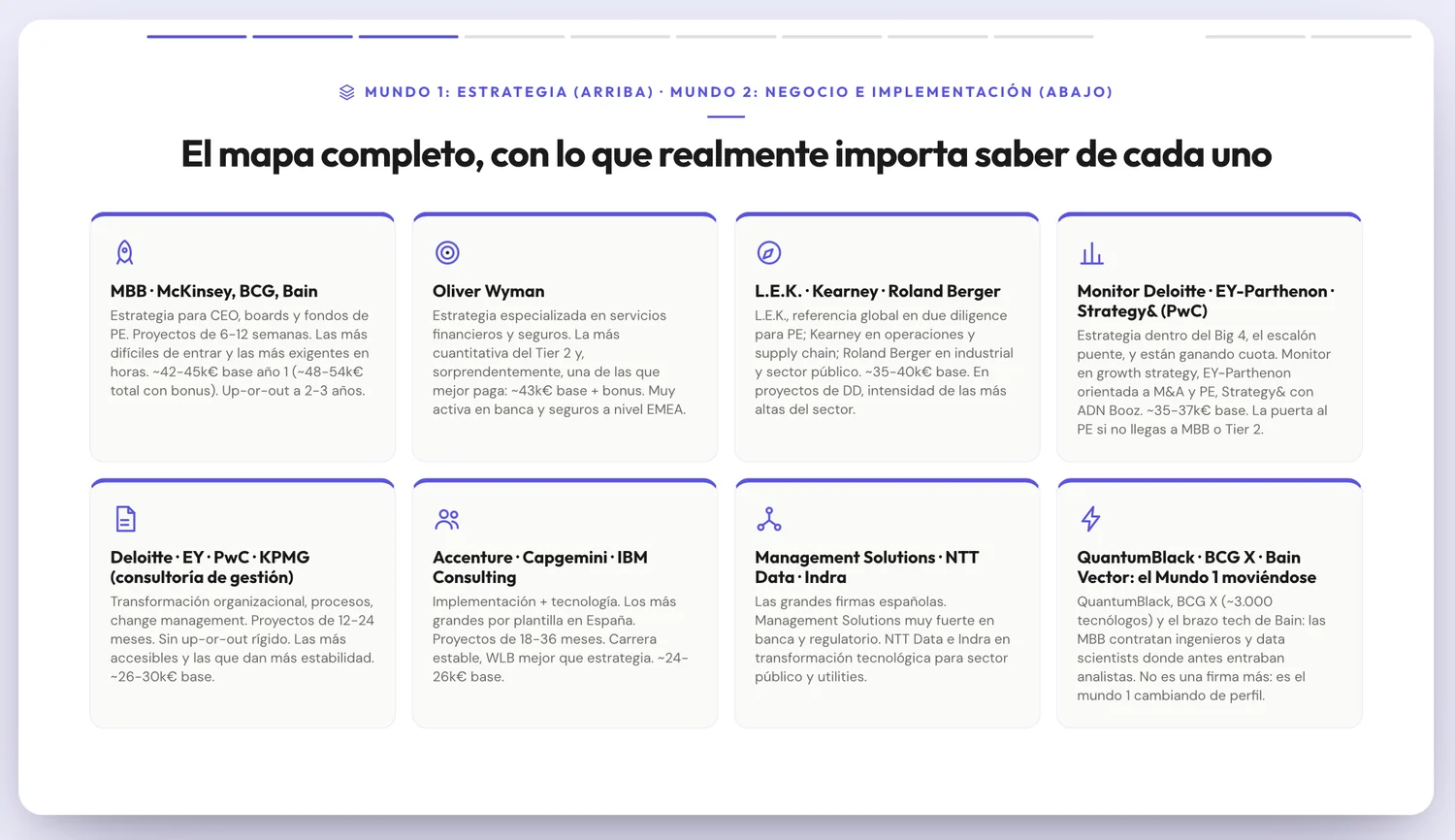Click the network nodes icon above Management Solutions
The image size is (1455, 840).
769,519
